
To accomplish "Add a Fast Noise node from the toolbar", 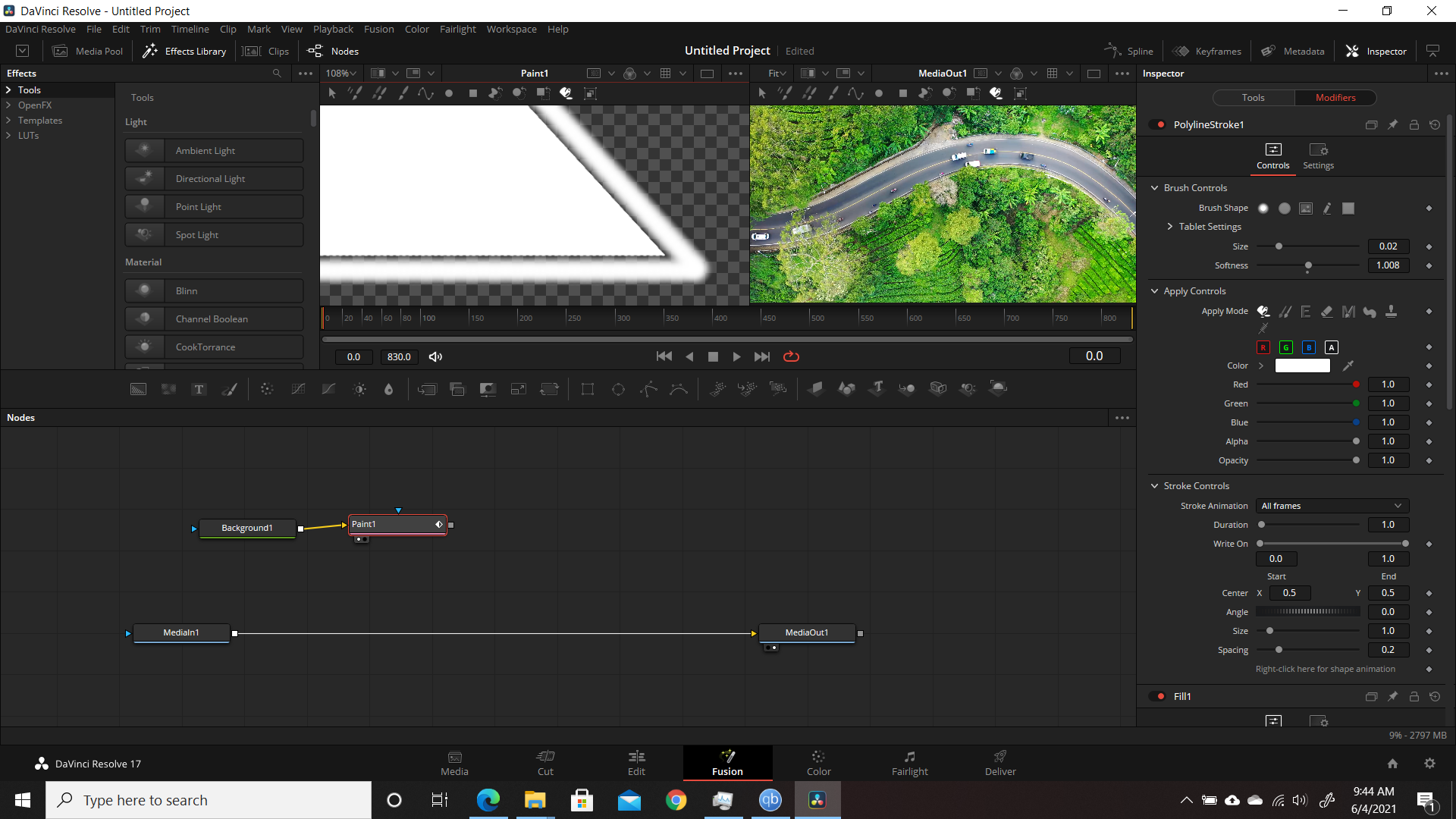I will tap(168, 389).
